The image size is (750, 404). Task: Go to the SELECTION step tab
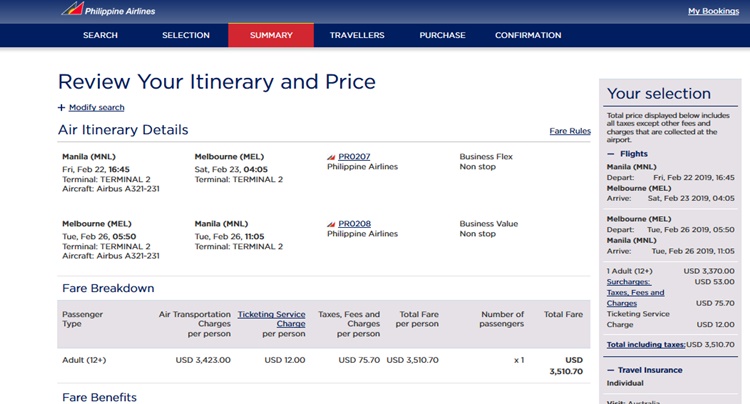[186, 35]
